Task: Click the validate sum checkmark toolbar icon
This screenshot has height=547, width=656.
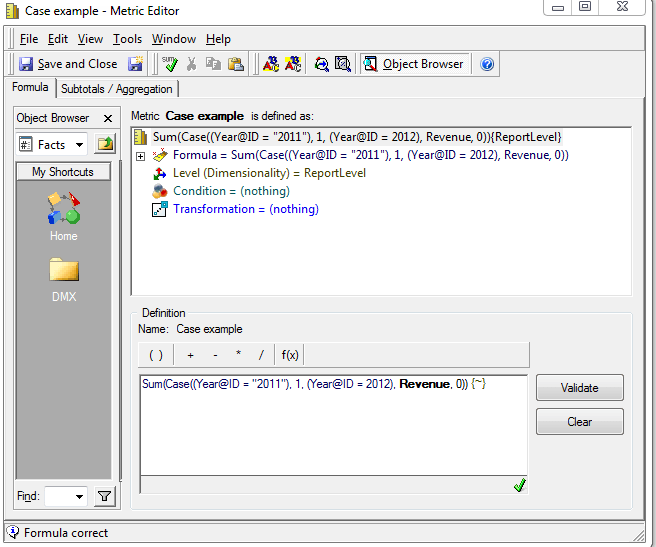Action: click(x=170, y=64)
